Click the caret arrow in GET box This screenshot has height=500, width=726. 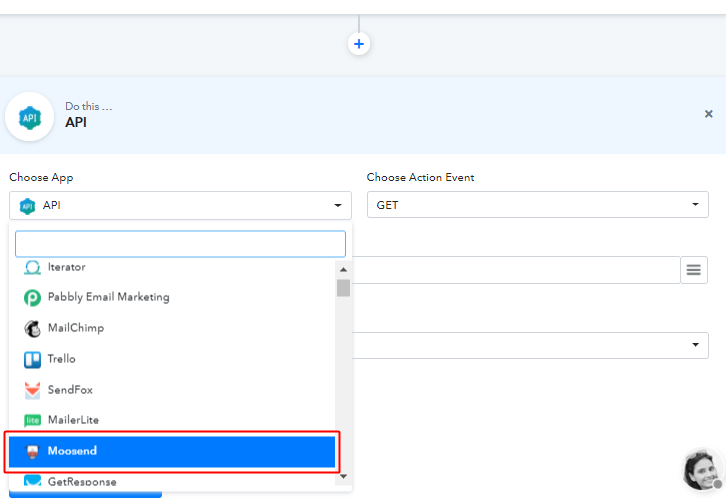pyautogui.click(x=695, y=205)
